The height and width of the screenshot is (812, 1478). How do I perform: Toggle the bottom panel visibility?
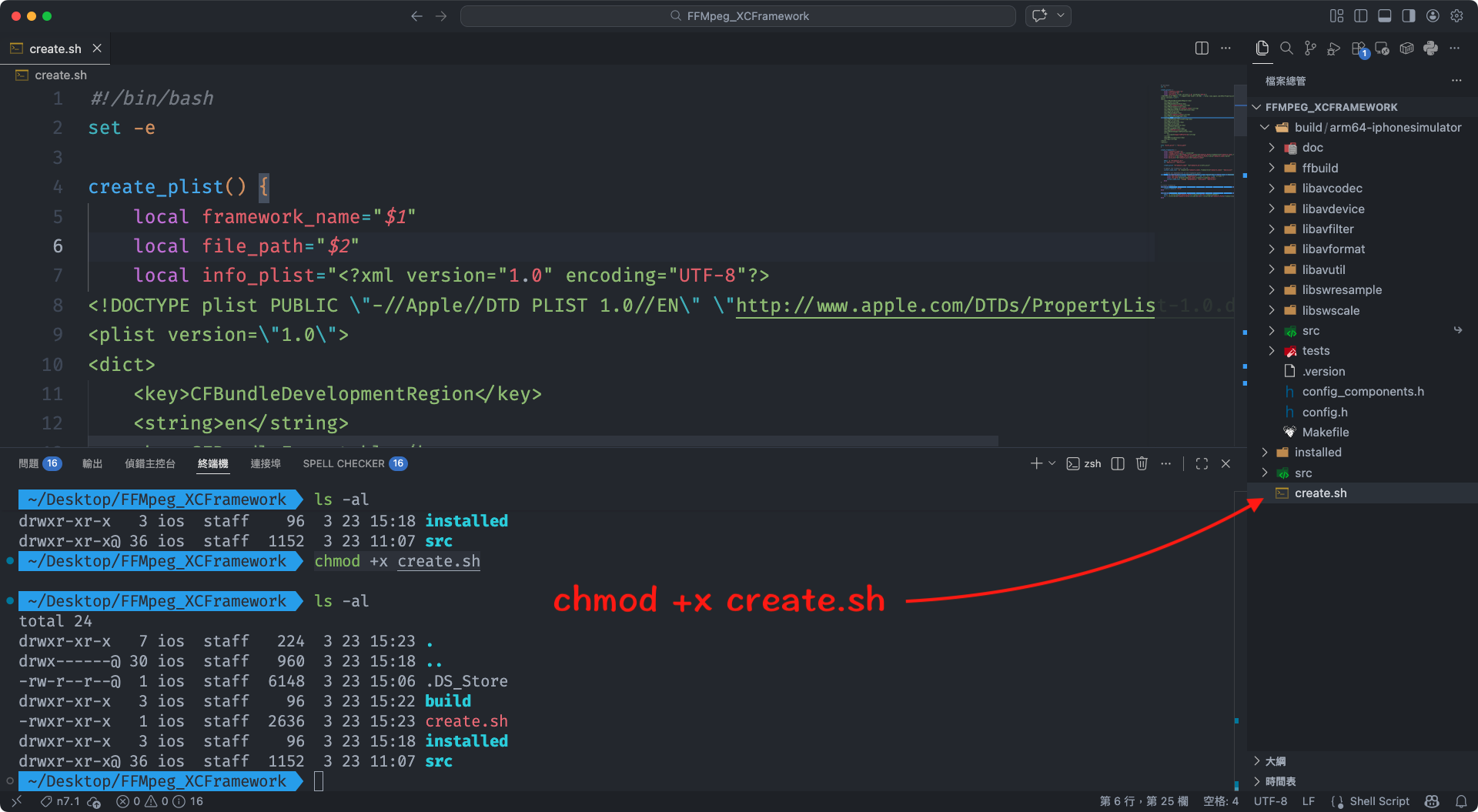[x=1384, y=16]
